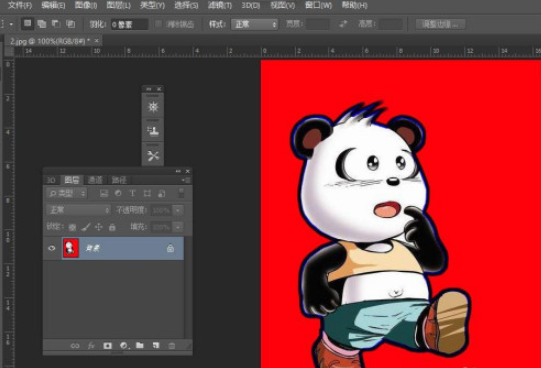Click the ruler origin corner box

[9, 52]
